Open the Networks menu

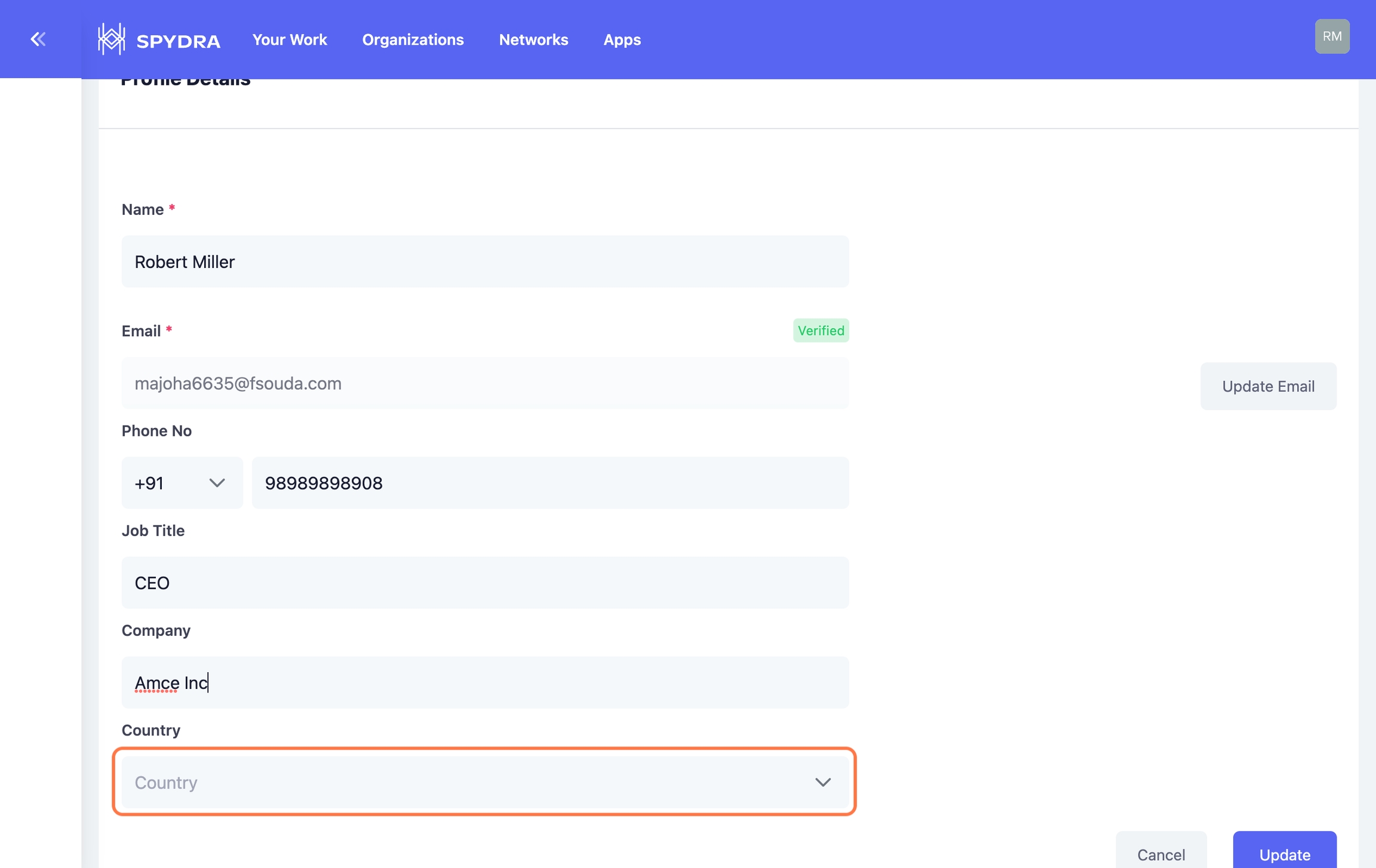click(533, 39)
